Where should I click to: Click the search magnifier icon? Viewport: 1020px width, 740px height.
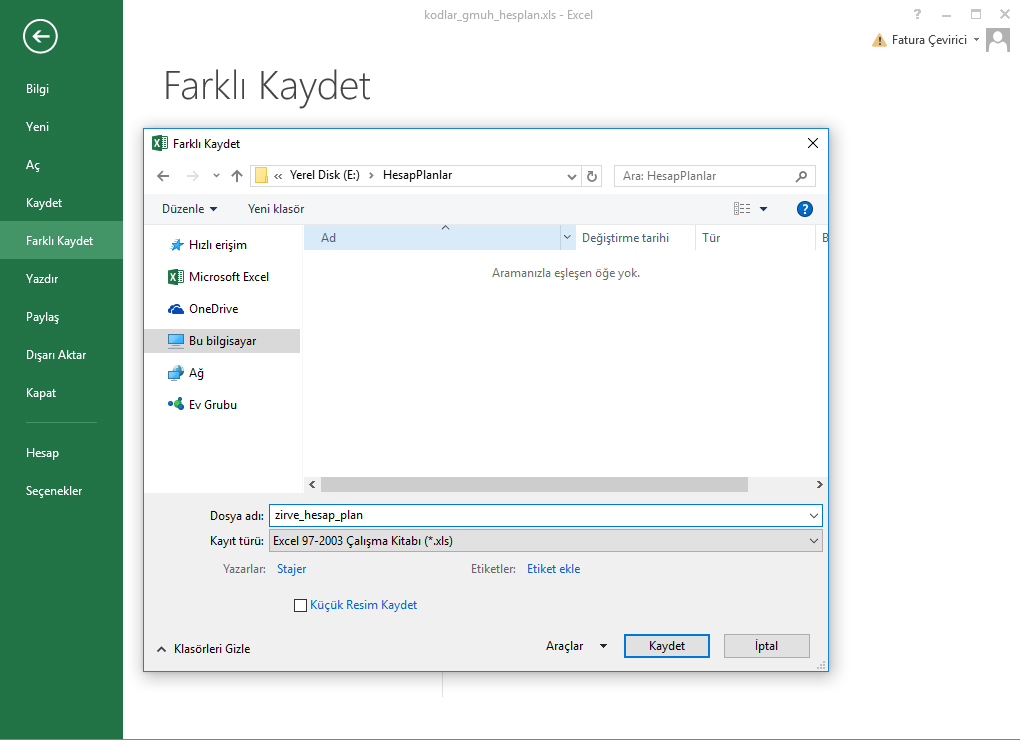[x=801, y=176]
